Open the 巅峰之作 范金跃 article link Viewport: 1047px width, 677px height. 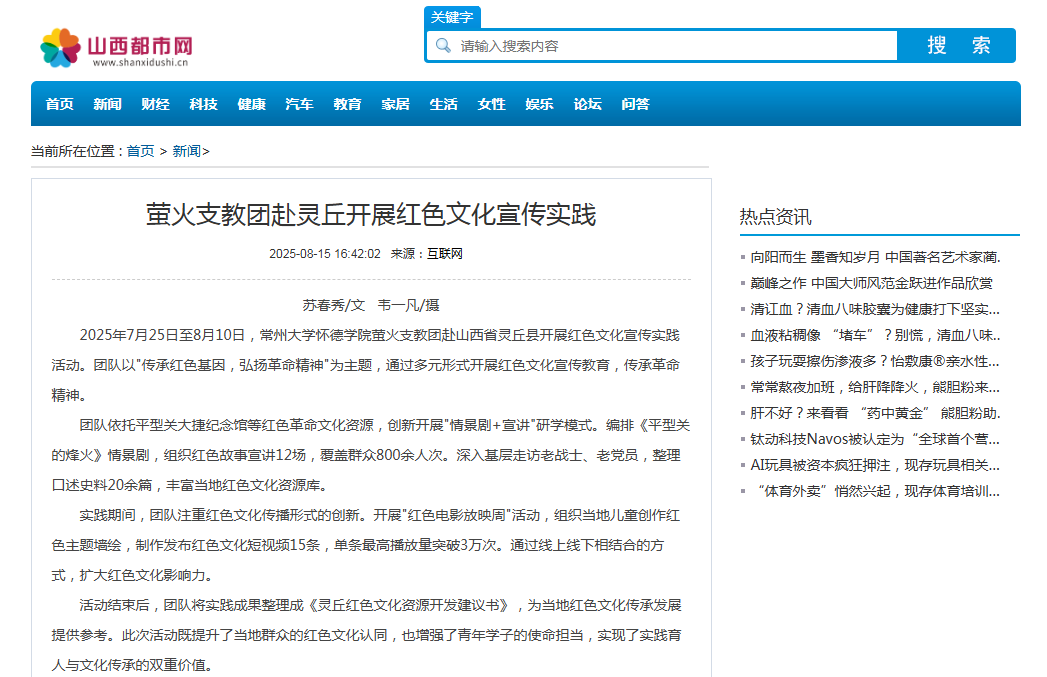coord(871,283)
